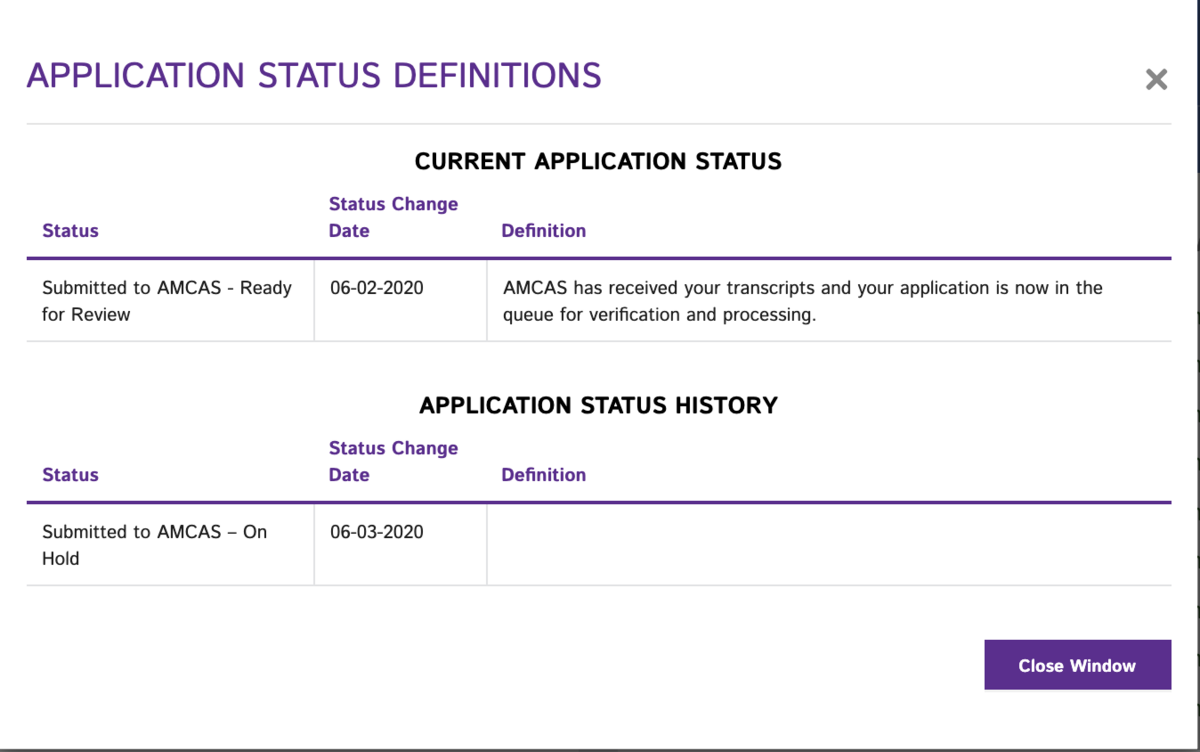
Task: Select the Application Status Definitions title
Action: [x=314, y=76]
